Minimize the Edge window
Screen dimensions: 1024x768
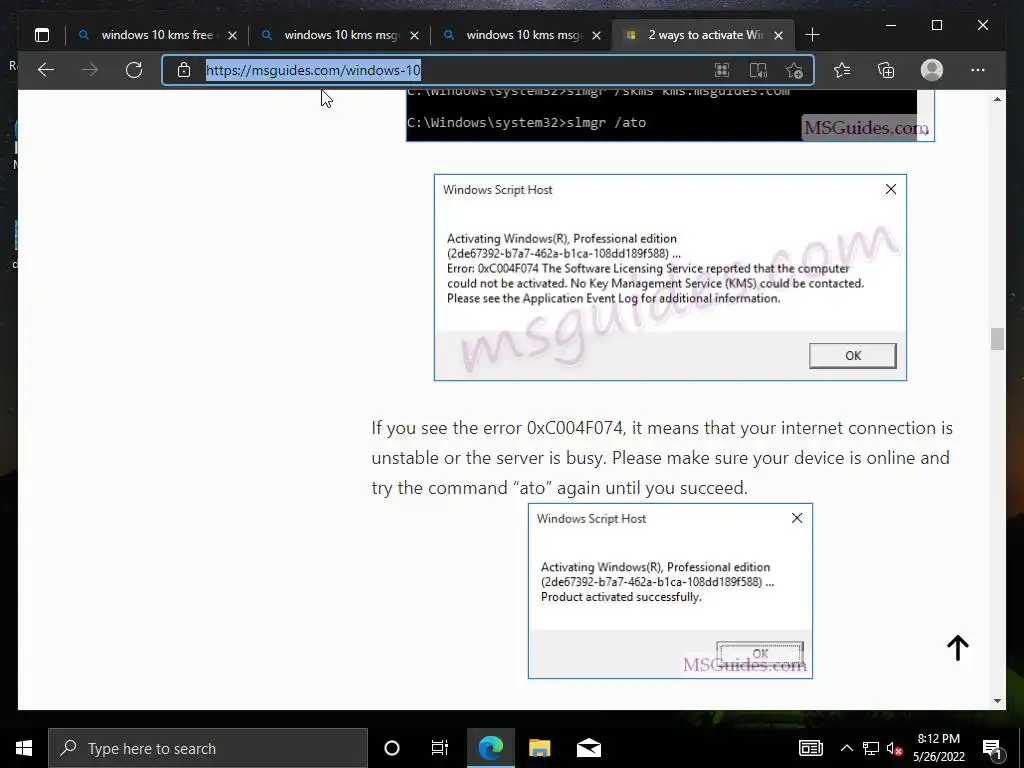point(891,25)
